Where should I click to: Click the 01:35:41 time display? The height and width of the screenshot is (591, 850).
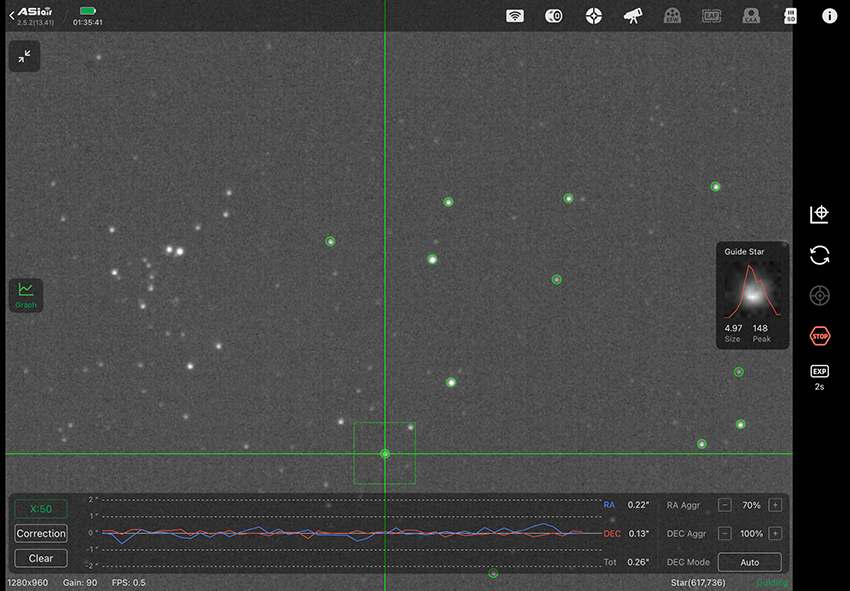(x=88, y=22)
